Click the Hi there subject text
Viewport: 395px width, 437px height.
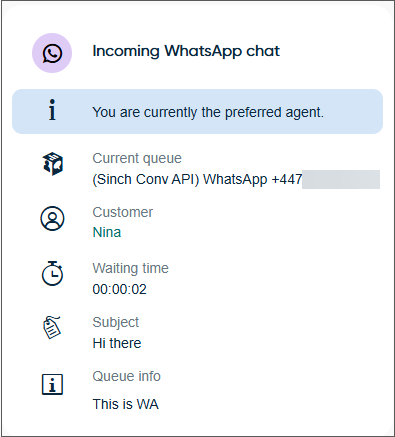click(117, 343)
